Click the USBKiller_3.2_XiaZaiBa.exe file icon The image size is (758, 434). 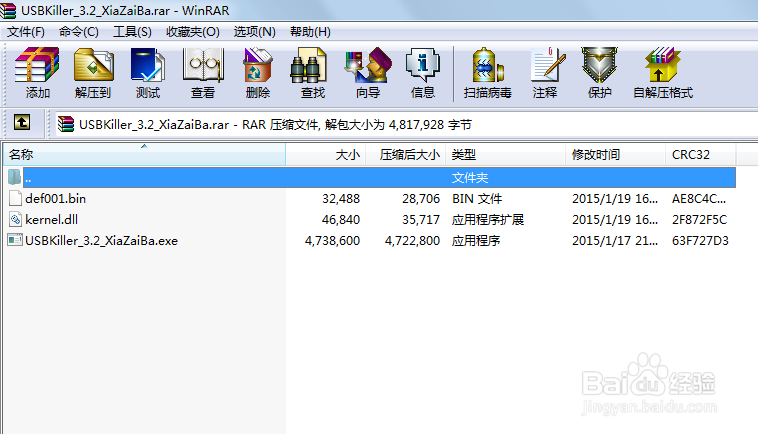click(x=15, y=240)
